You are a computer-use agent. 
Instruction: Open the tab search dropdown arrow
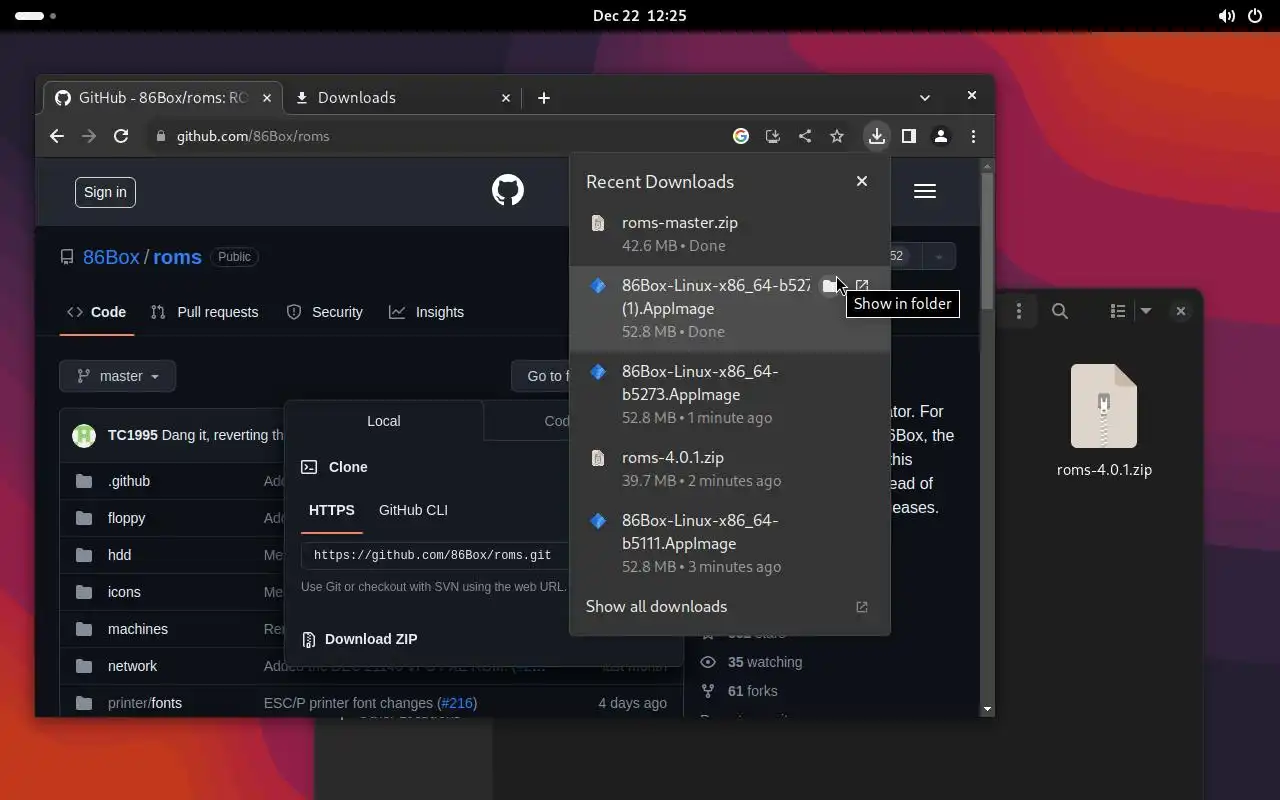pyautogui.click(x=925, y=97)
